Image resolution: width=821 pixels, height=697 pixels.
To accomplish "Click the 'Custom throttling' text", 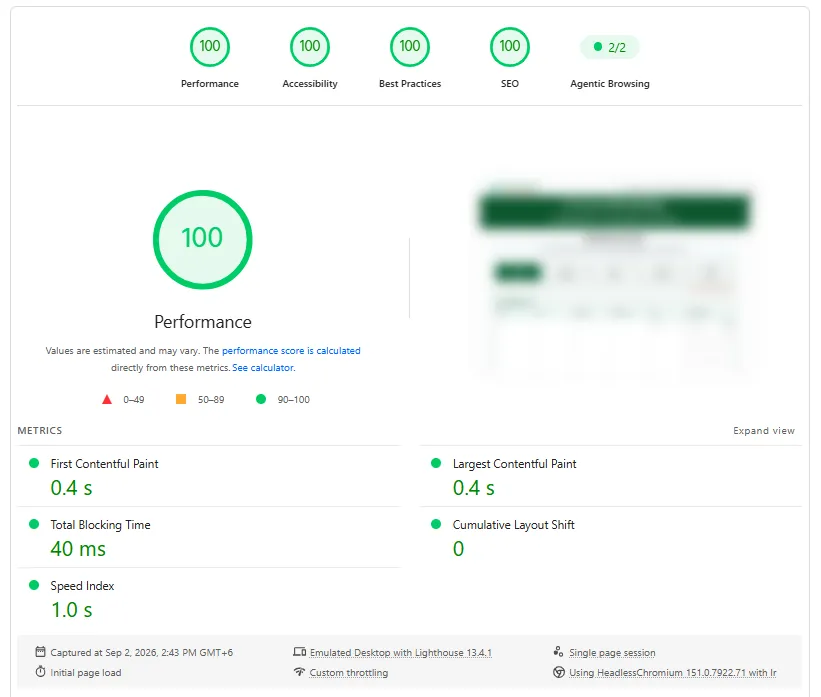I will tap(349, 672).
